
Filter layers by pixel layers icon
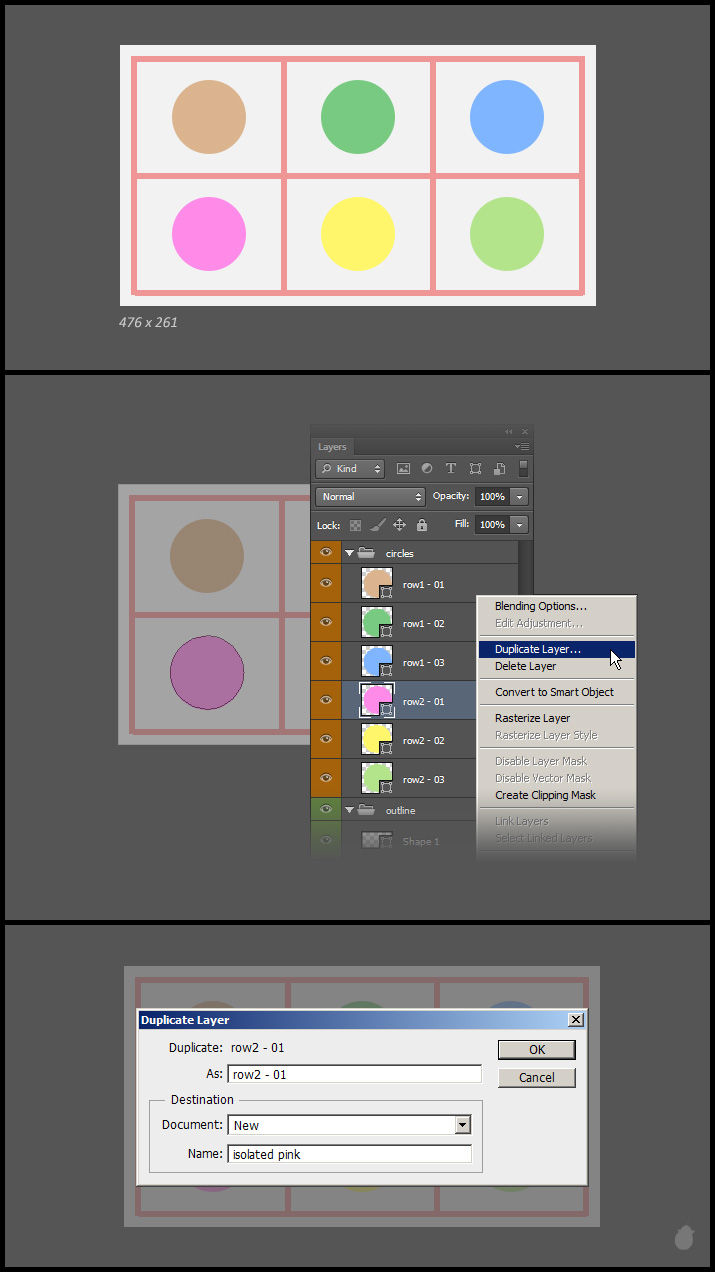[403, 468]
